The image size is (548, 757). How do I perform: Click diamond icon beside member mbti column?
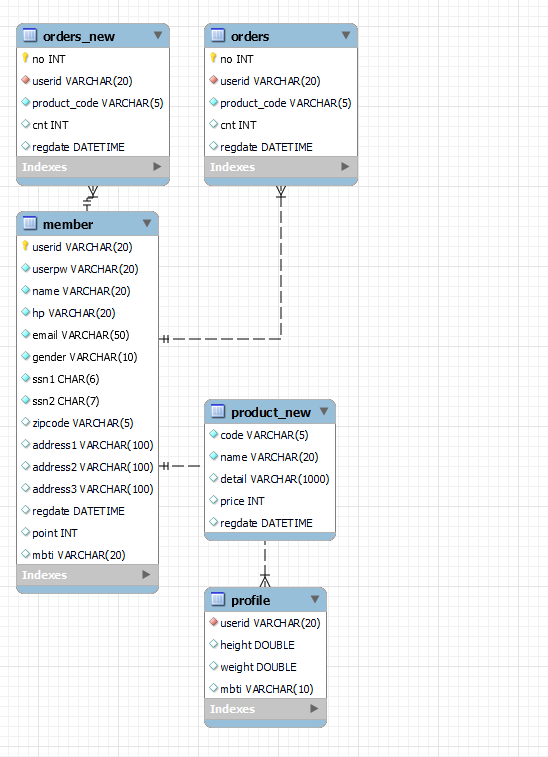pyautogui.click(x=26, y=554)
